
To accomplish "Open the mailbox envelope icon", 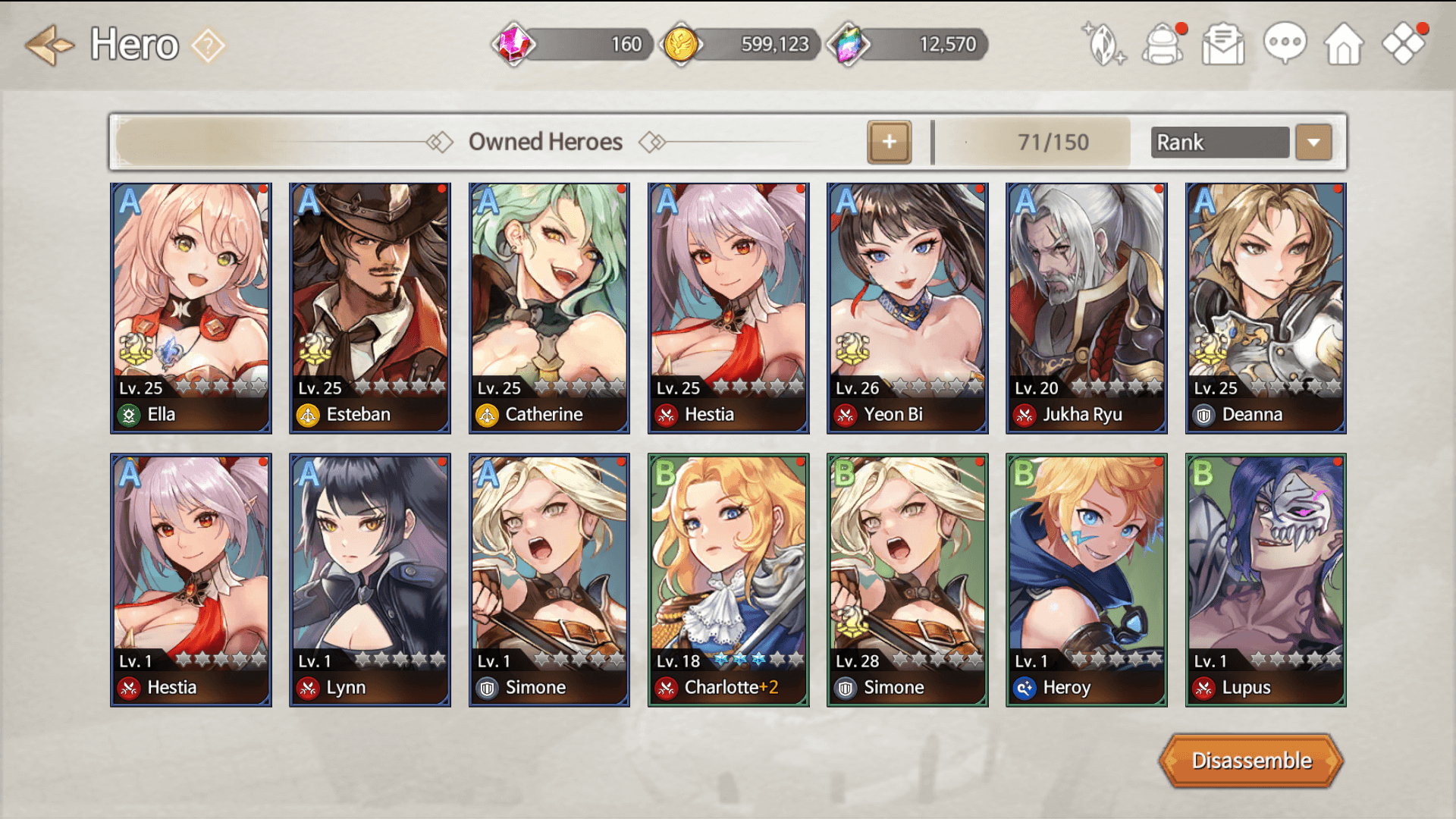I will pos(1222,44).
